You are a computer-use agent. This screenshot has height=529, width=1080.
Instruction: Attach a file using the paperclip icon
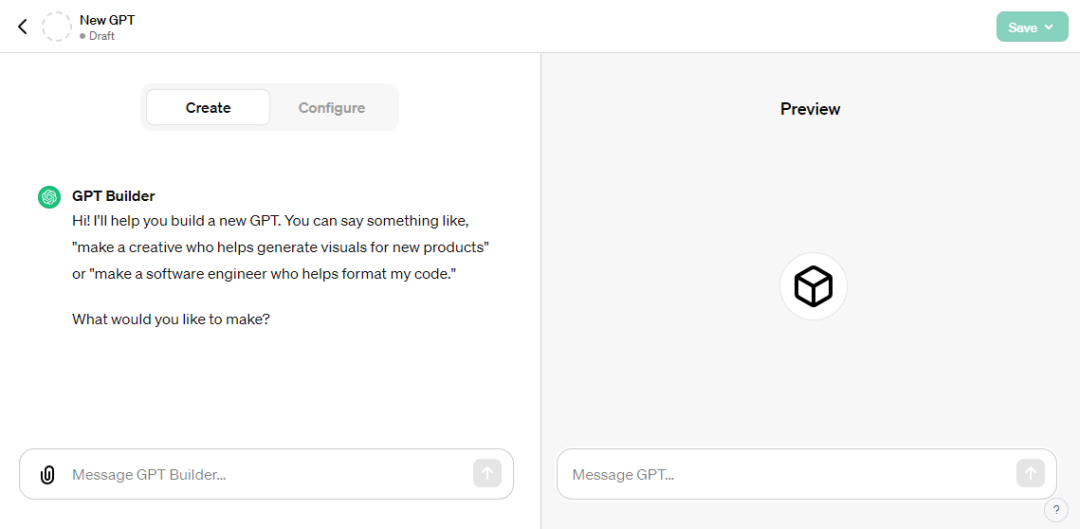tap(47, 475)
